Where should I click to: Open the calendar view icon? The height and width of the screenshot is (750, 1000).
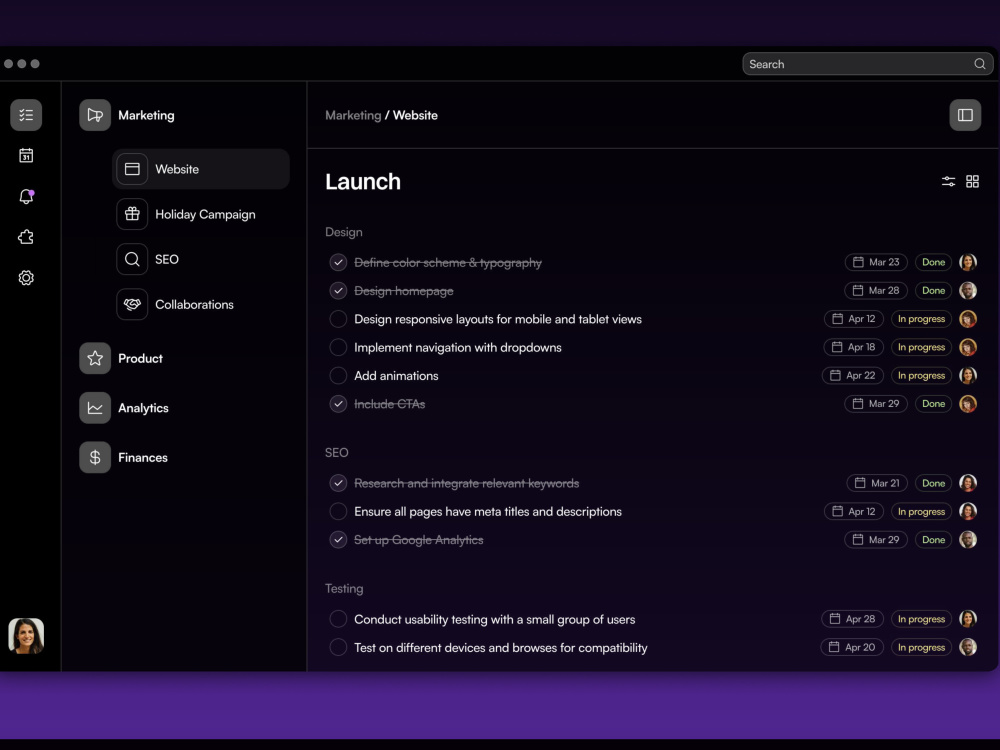coord(26,156)
